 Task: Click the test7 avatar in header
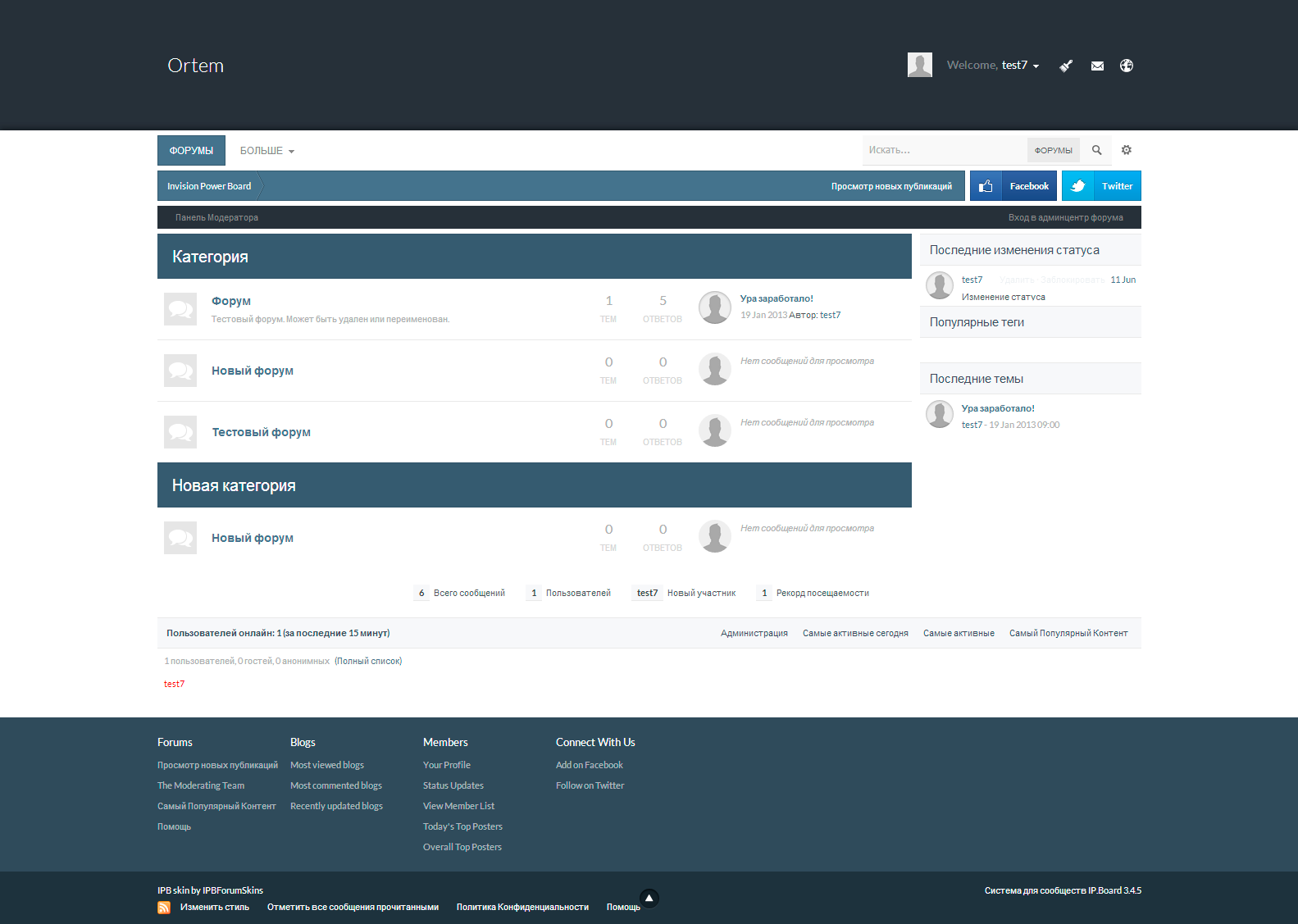[919, 65]
